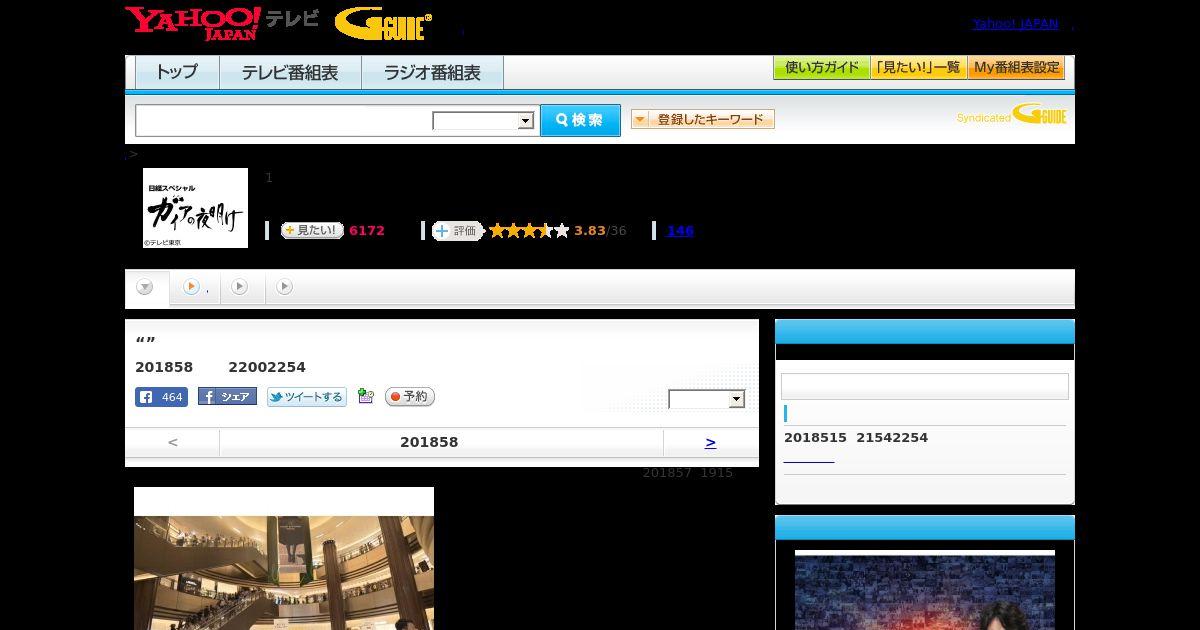Click the Yahoo! Japan TV logo
This screenshot has width=1200, height=630.
tap(222, 23)
